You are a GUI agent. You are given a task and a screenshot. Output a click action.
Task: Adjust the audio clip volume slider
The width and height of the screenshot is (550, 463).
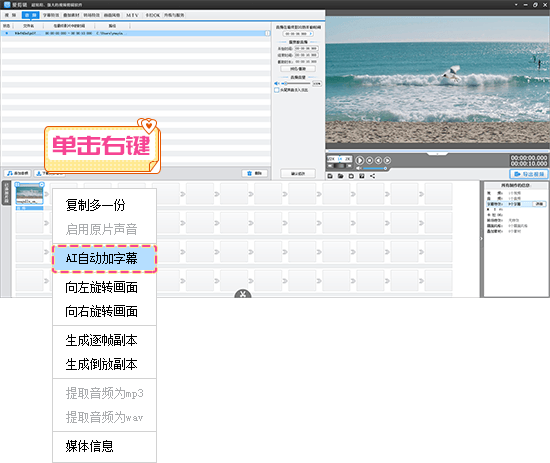click(296, 83)
